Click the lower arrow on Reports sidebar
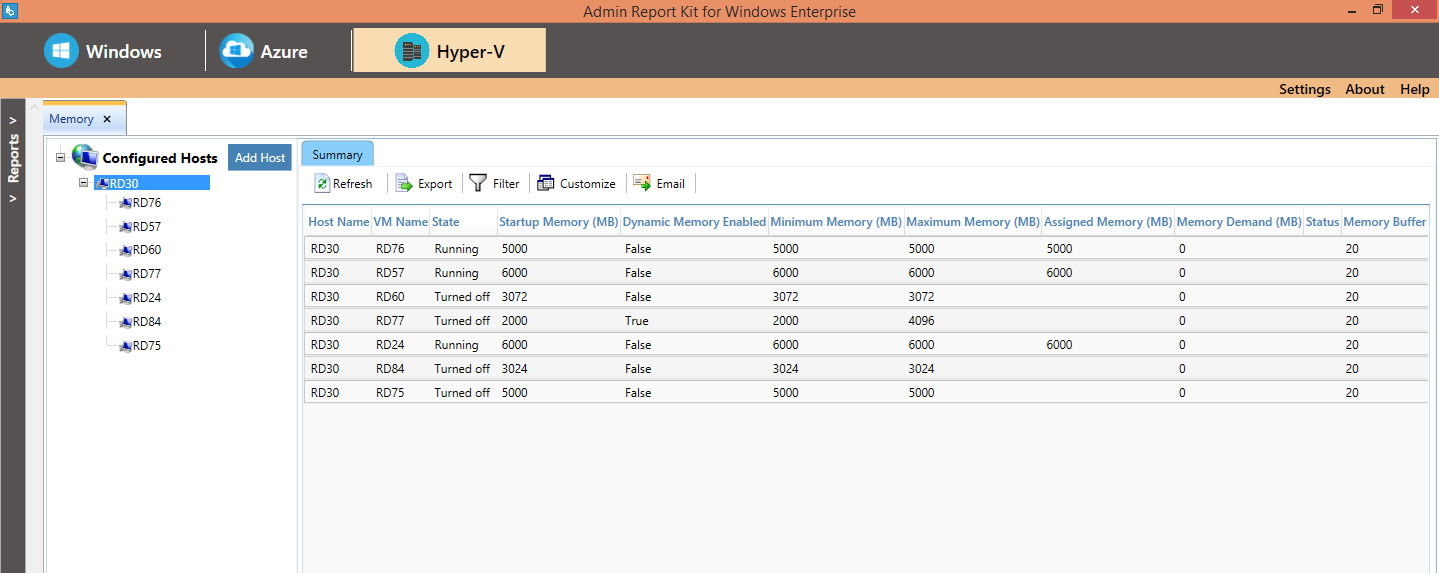Image resolution: width=1439 pixels, height=573 pixels. coord(13,198)
